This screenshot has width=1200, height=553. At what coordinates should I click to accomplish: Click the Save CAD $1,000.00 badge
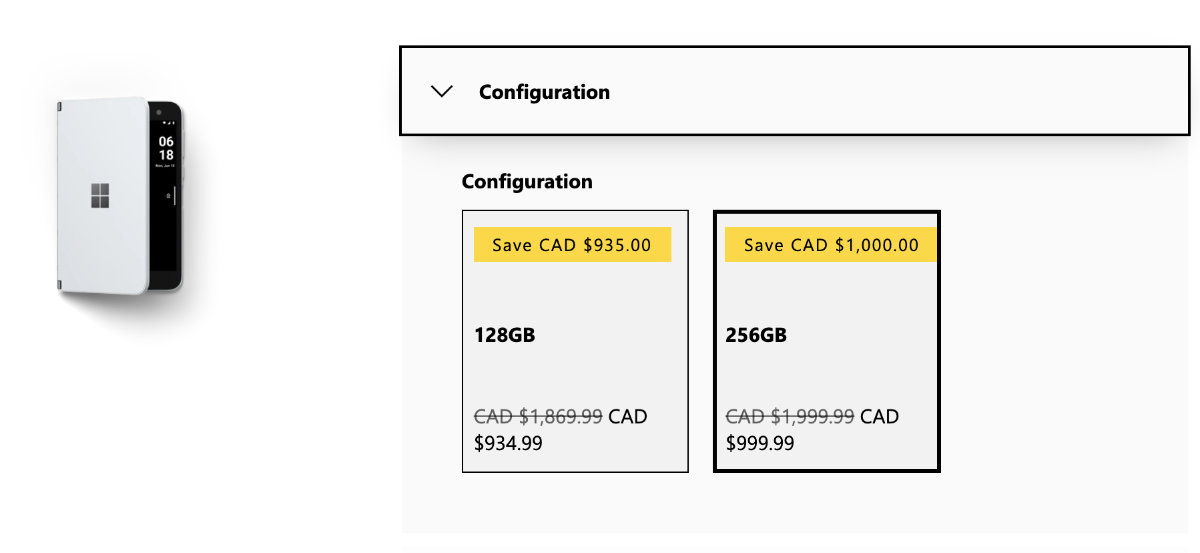(x=831, y=245)
